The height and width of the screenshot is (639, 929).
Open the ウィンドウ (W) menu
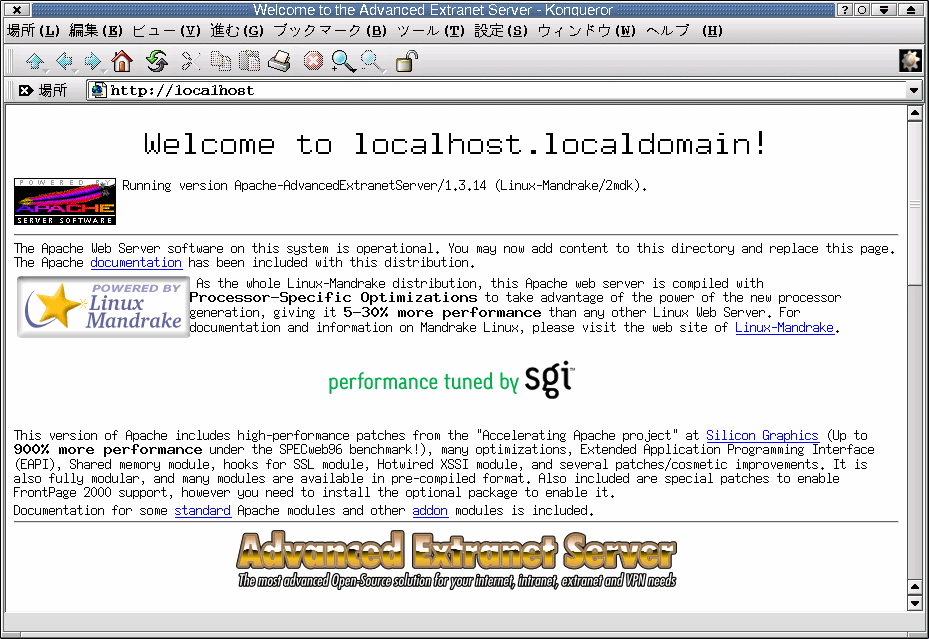(x=587, y=31)
